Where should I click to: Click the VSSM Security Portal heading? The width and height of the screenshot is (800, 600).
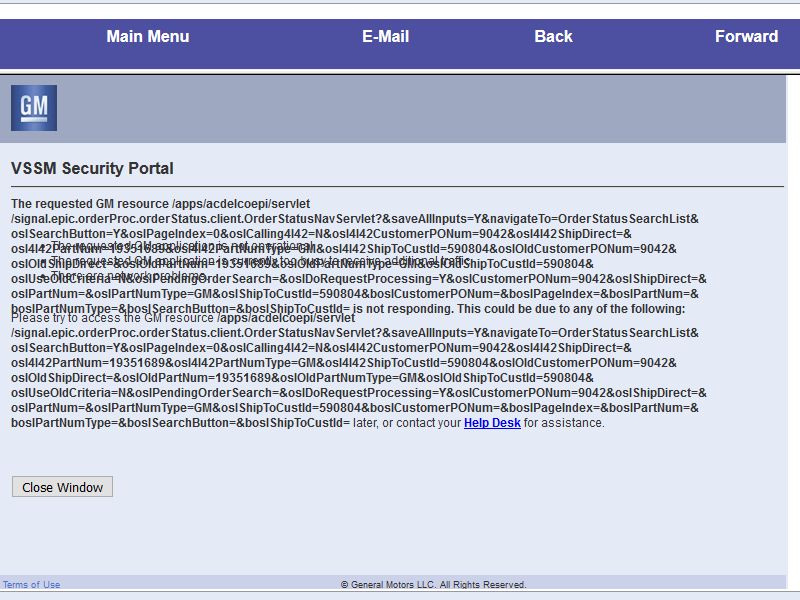click(92, 168)
